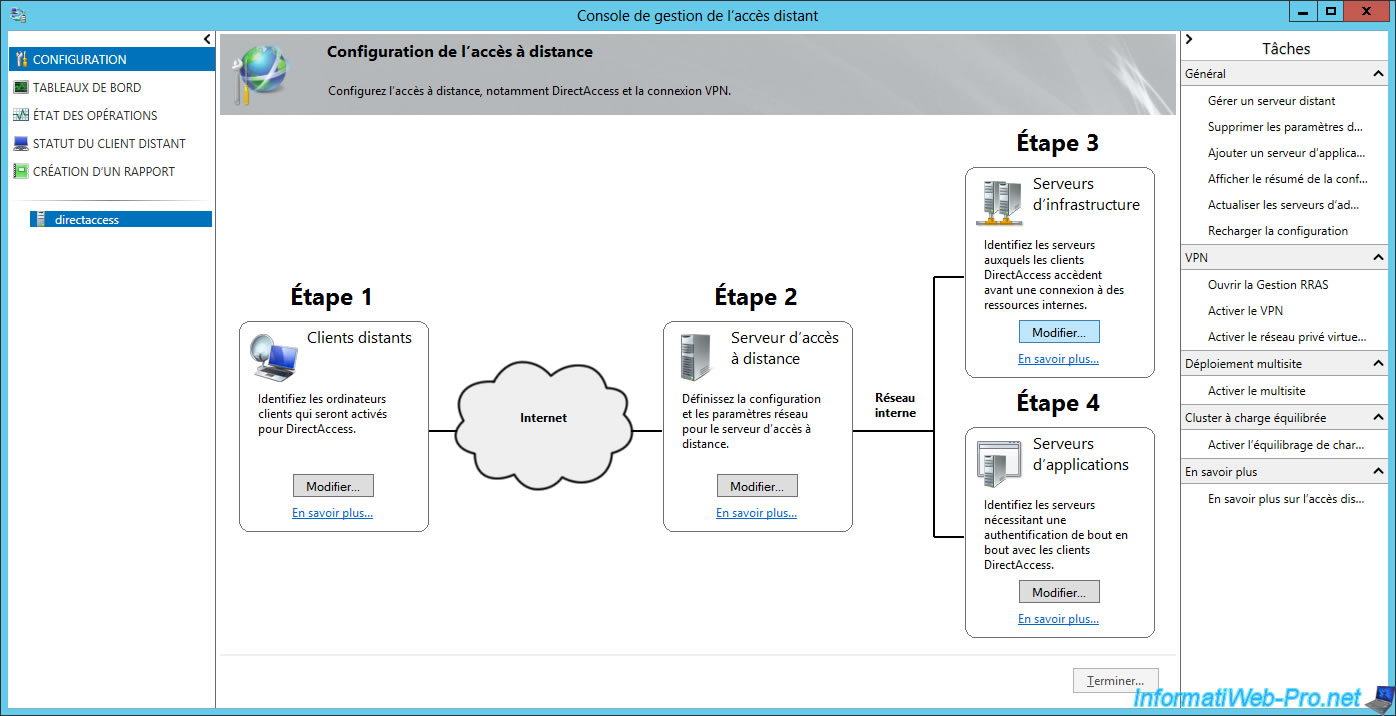
Task: Collapse the Déploiement multisite section
Action: (x=1378, y=364)
